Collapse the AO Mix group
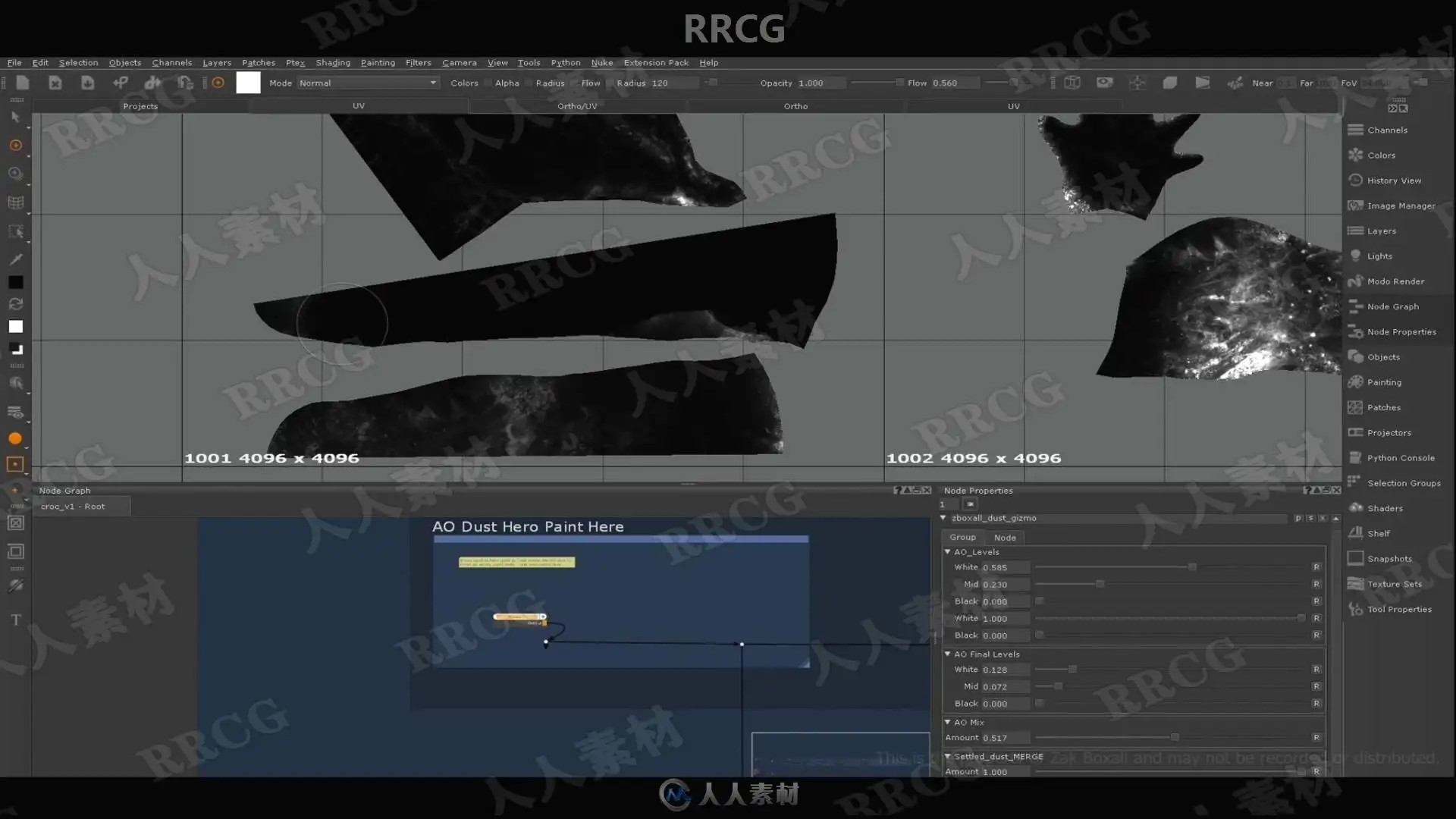 pyautogui.click(x=947, y=722)
